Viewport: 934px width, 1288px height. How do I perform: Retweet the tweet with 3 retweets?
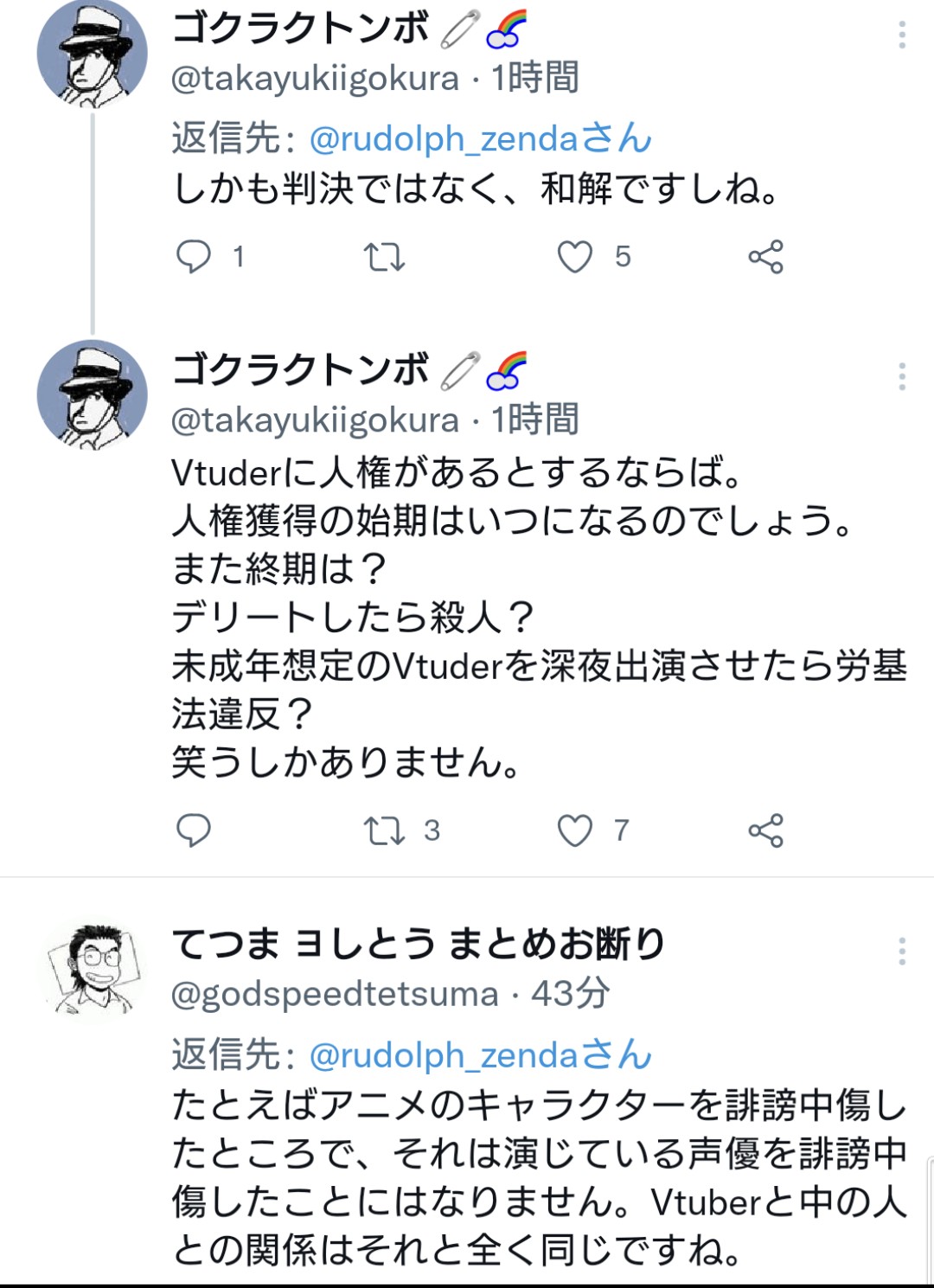pos(384,830)
